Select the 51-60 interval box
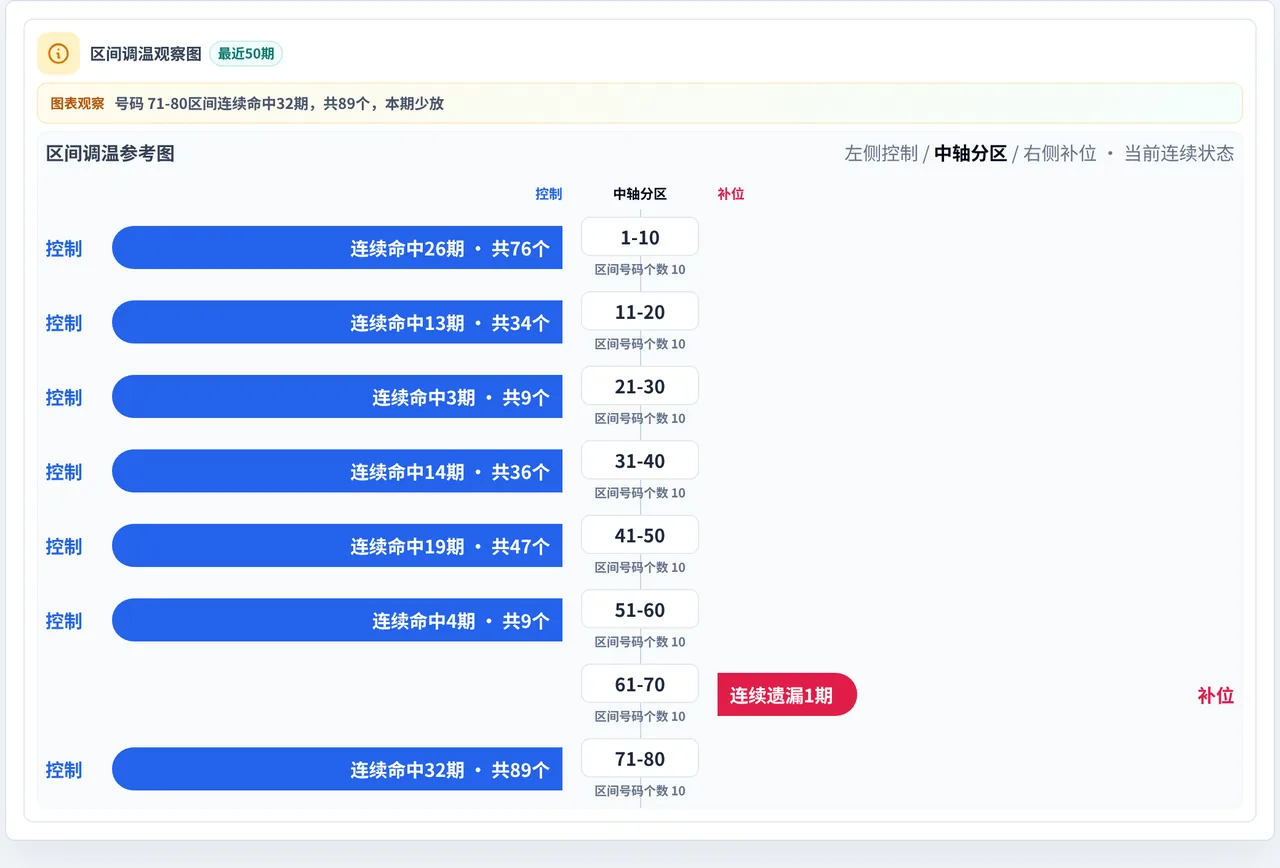 [x=640, y=610]
